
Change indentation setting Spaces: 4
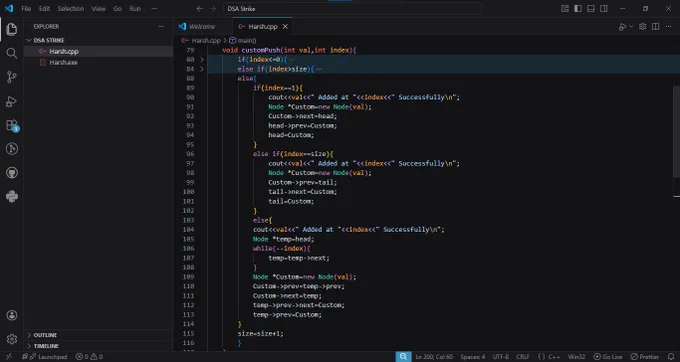pyautogui.click(x=473, y=357)
